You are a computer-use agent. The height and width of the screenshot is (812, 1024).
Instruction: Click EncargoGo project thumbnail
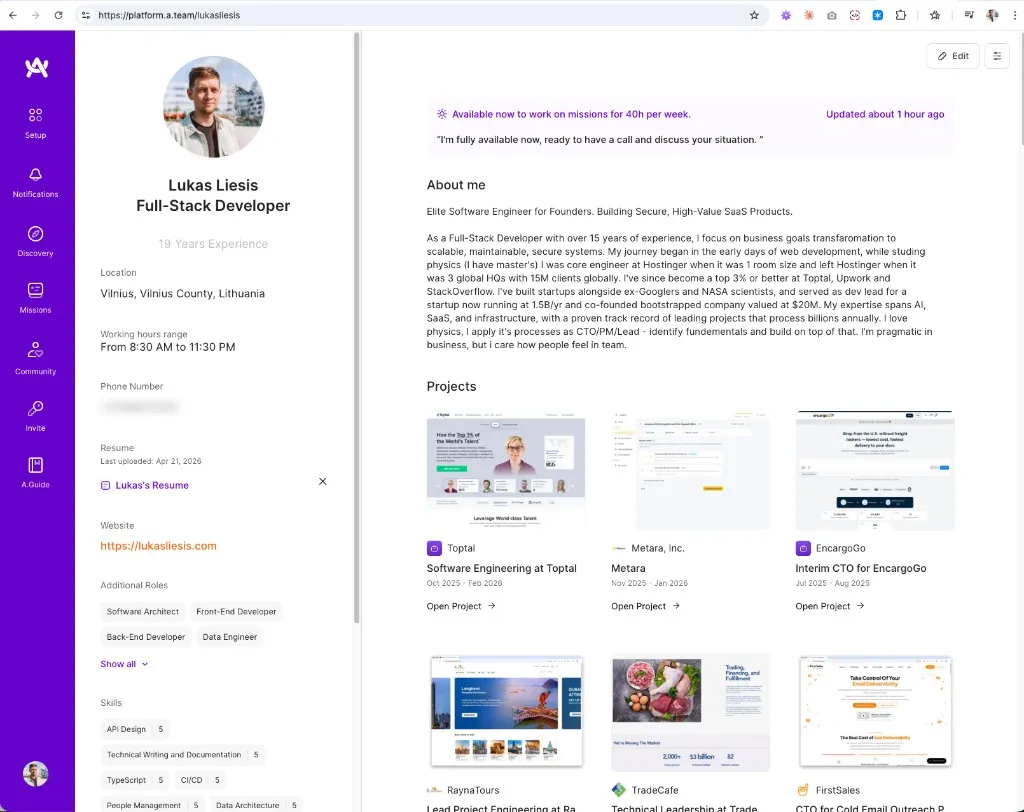[875, 470]
